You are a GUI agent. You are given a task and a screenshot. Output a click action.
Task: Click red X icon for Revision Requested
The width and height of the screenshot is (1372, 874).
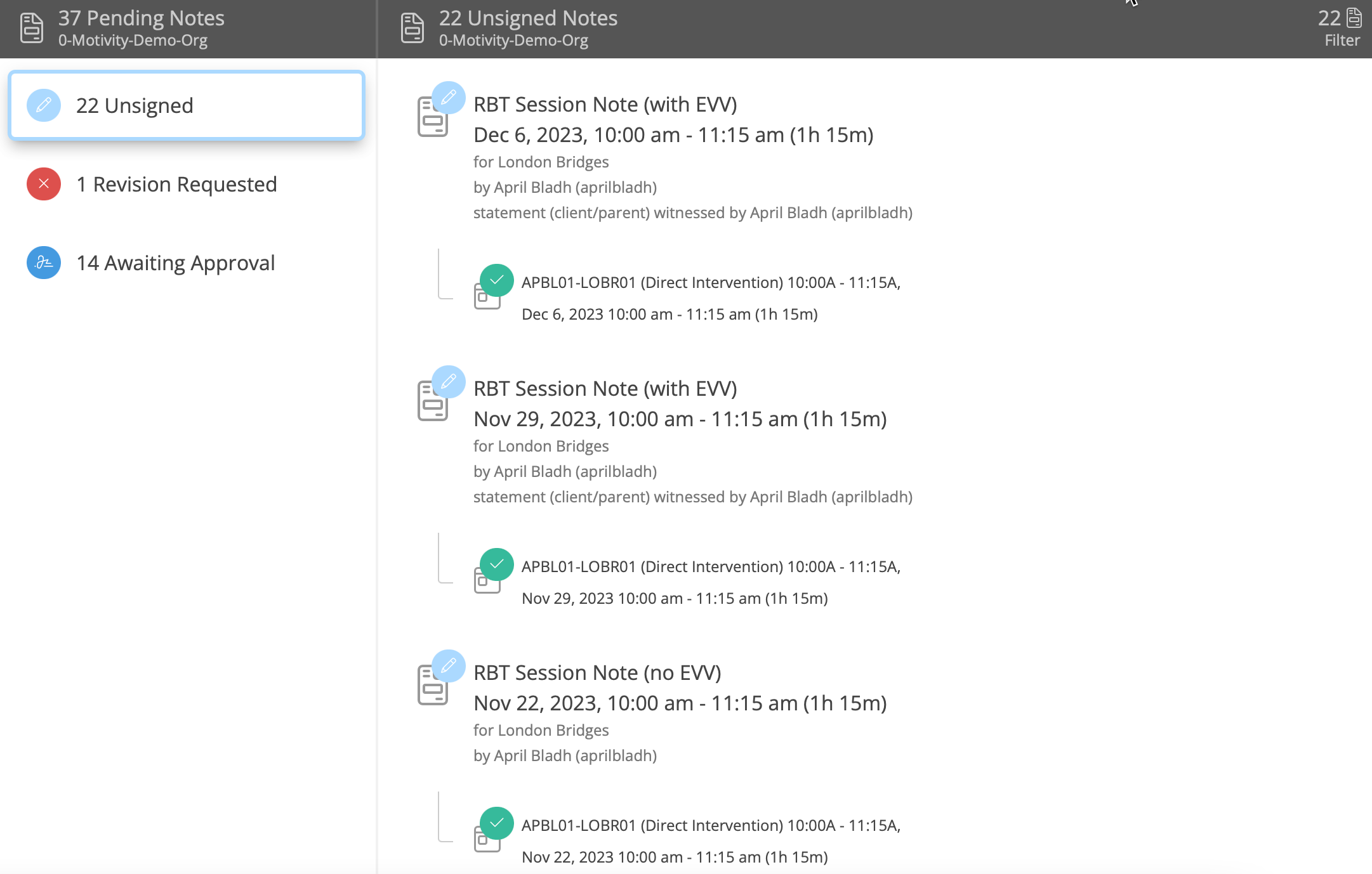point(44,184)
